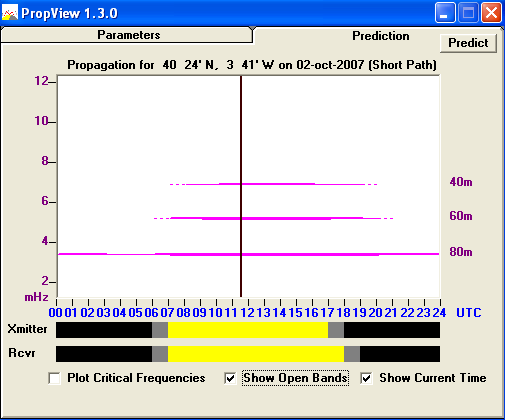The width and height of the screenshot is (505, 420).
Task: Click the yellow daylight section of Rcvr bar
Action: [256, 354]
